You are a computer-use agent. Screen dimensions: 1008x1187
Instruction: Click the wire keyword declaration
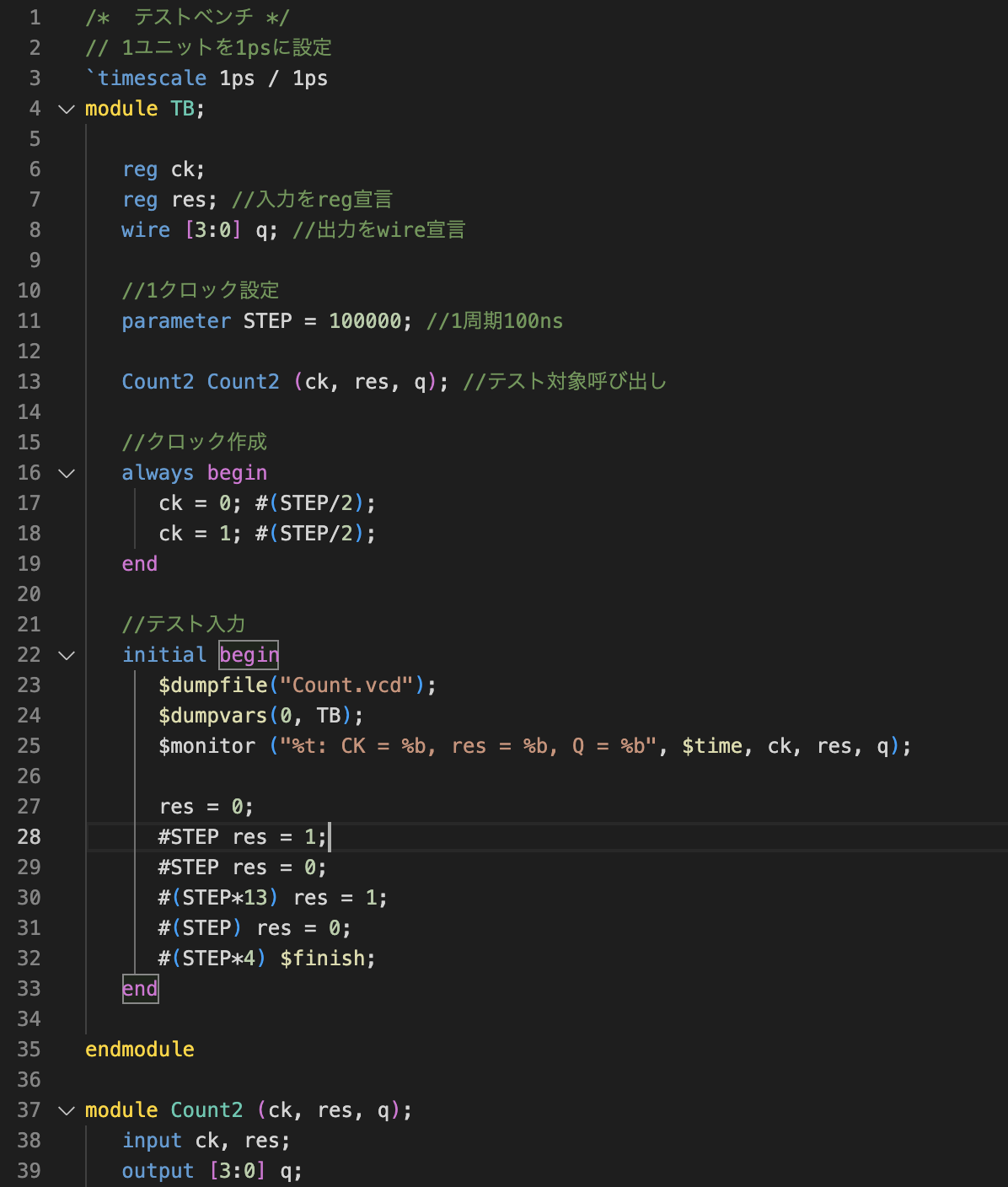(x=146, y=230)
